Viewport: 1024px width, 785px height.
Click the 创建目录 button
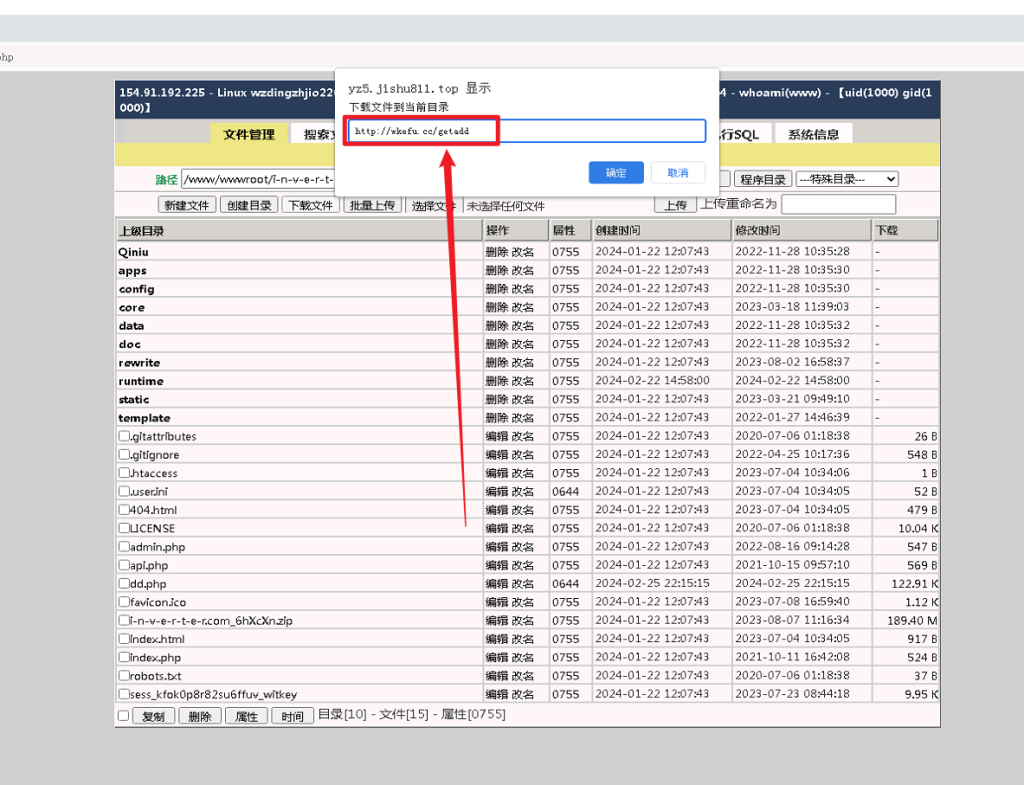249,205
